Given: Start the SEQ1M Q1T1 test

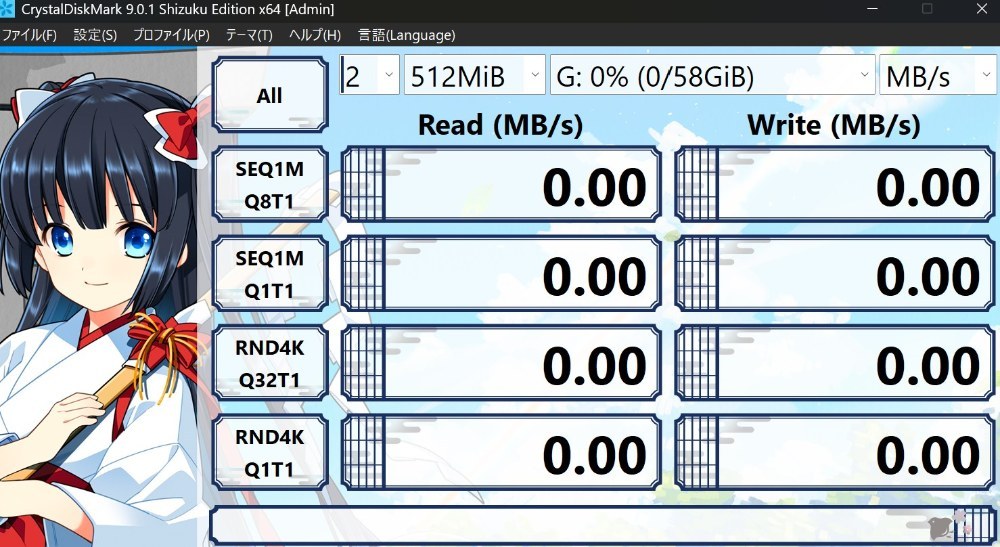Looking at the screenshot, I should (270, 274).
